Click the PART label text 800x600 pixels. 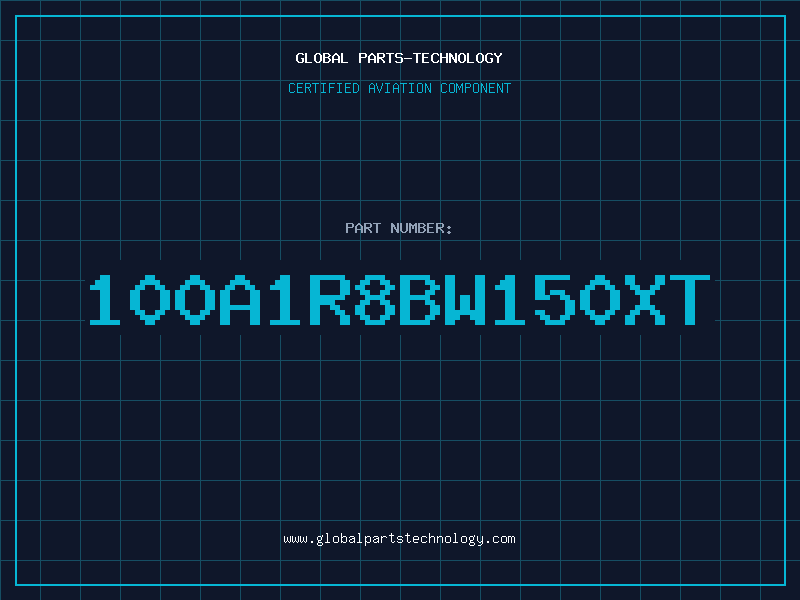[363, 228]
